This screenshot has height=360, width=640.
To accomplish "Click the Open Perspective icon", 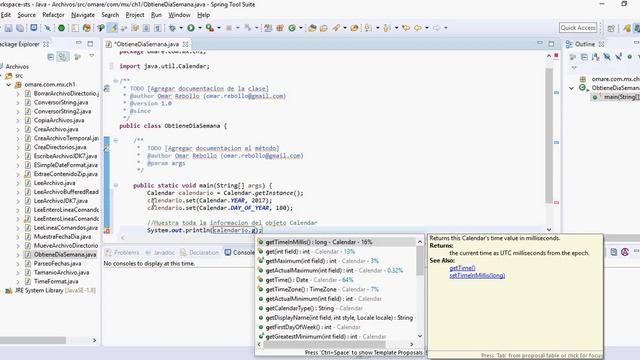I will (x=611, y=28).
